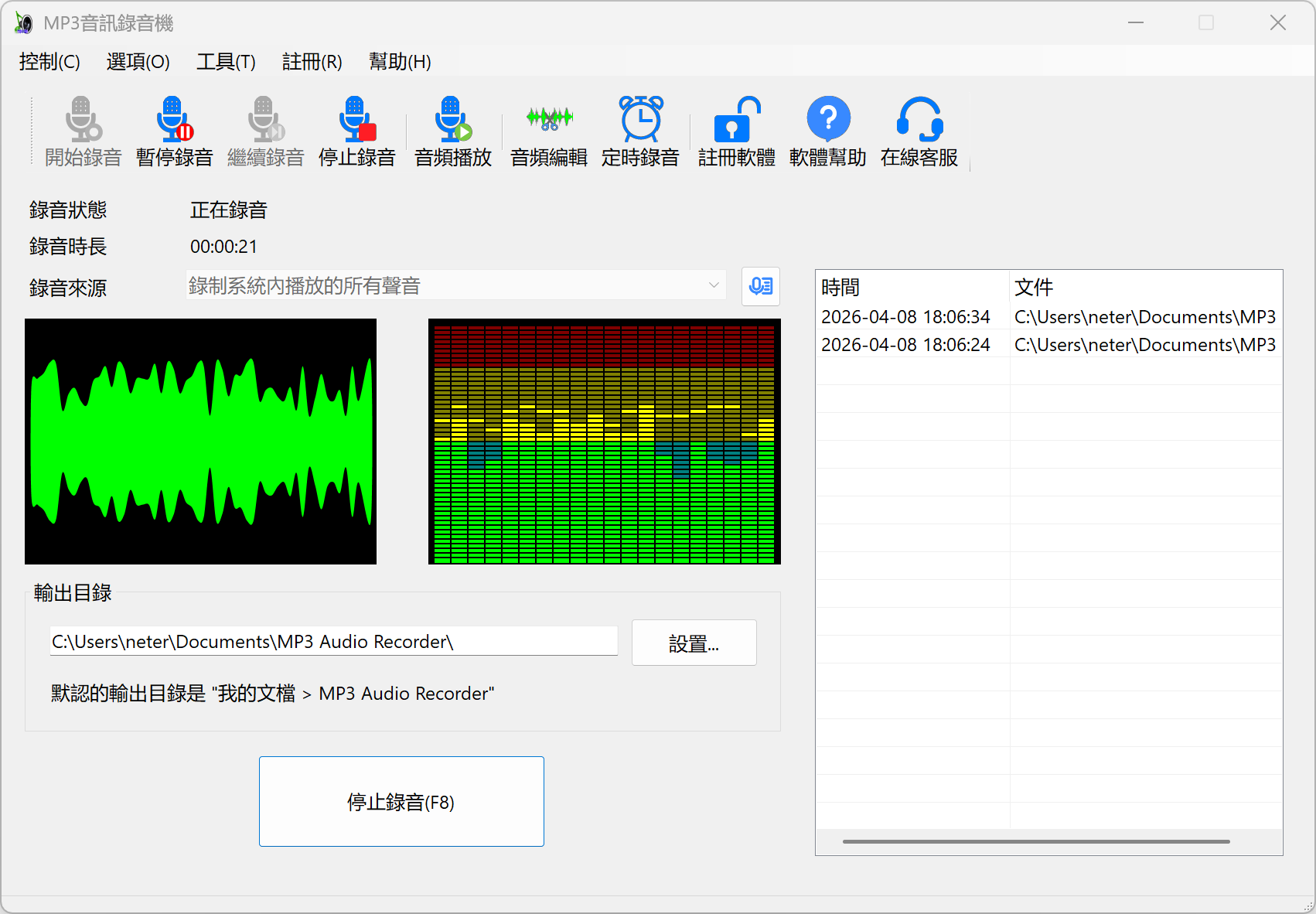Click the app icon in title bar
The image size is (1316, 914).
24,23
